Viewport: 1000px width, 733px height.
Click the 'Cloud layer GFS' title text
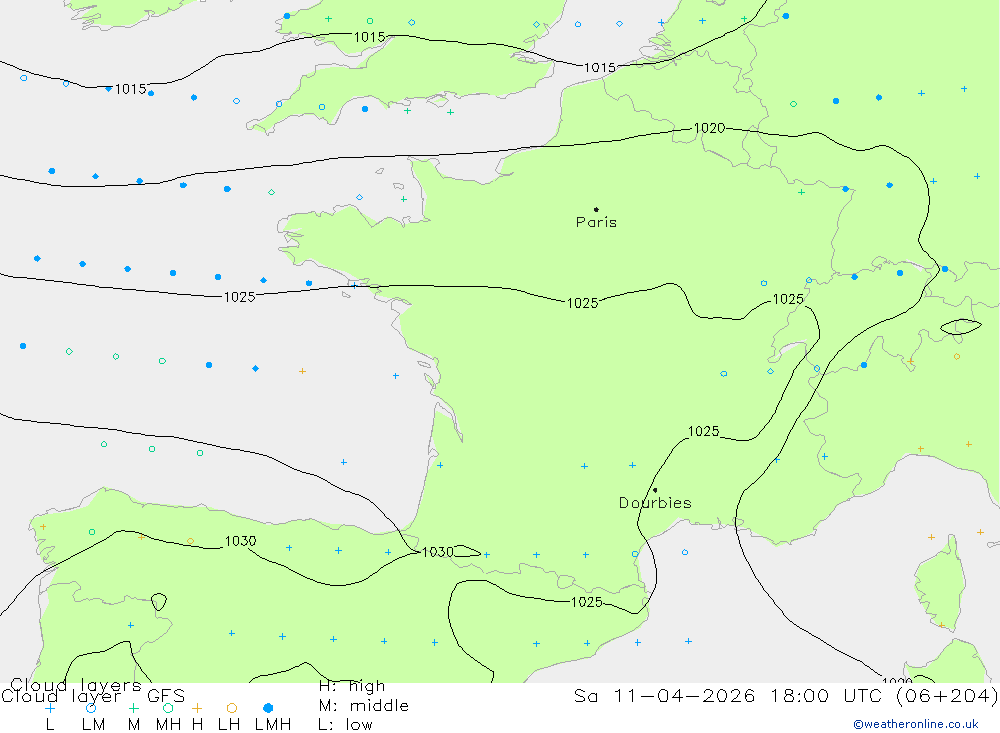tap(93, 696)
